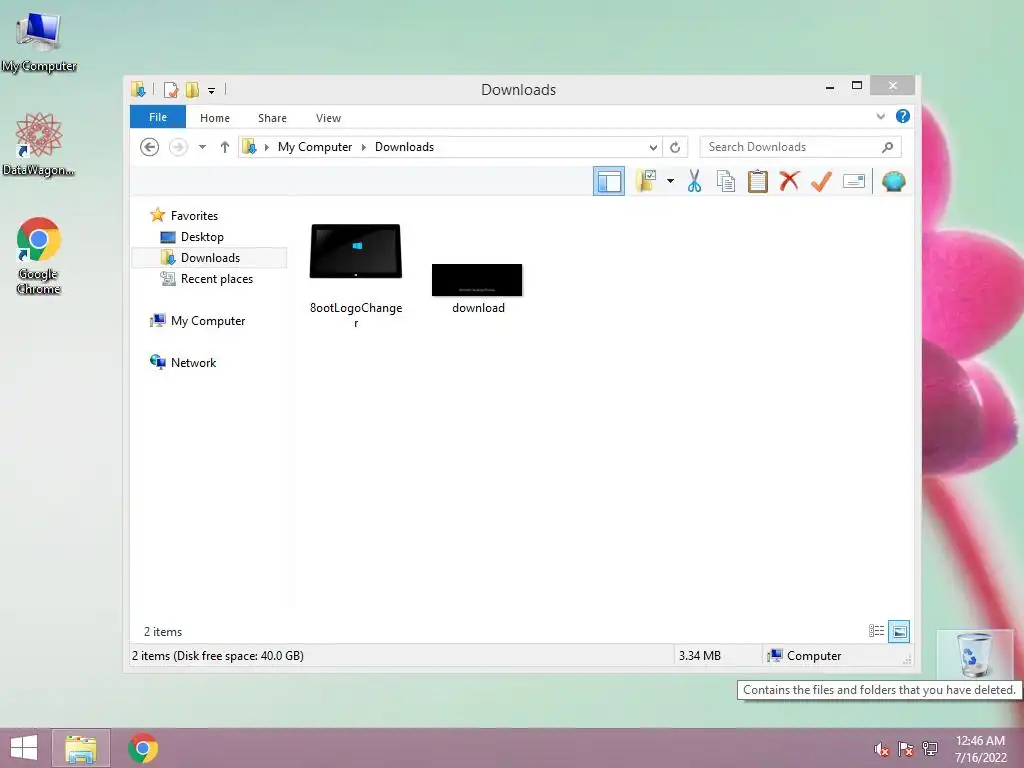Switch to Large icons view button
The image size is (1024, 768).
[899, 631]
